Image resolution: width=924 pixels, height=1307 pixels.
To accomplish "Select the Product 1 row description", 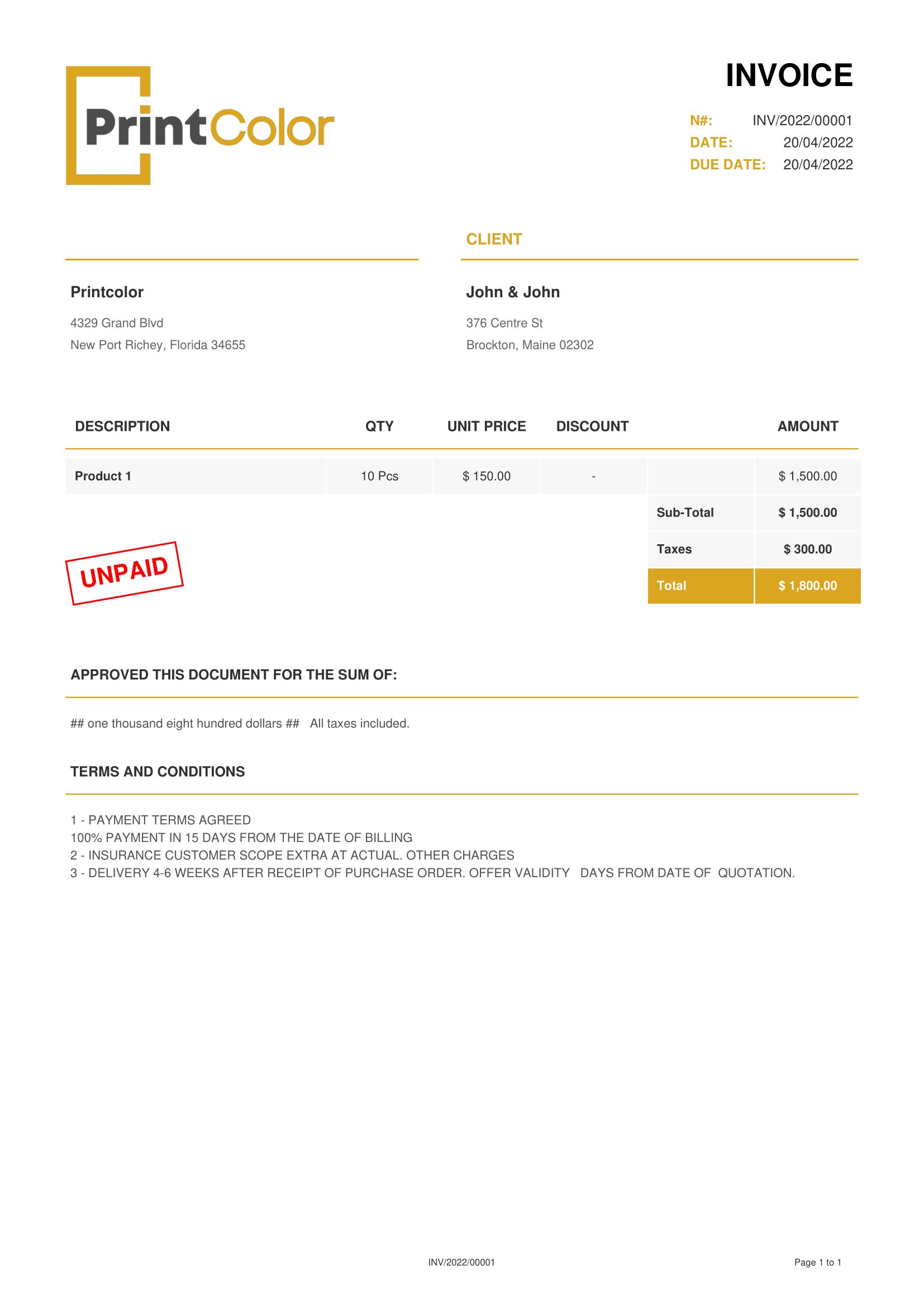I will [196, 477].
